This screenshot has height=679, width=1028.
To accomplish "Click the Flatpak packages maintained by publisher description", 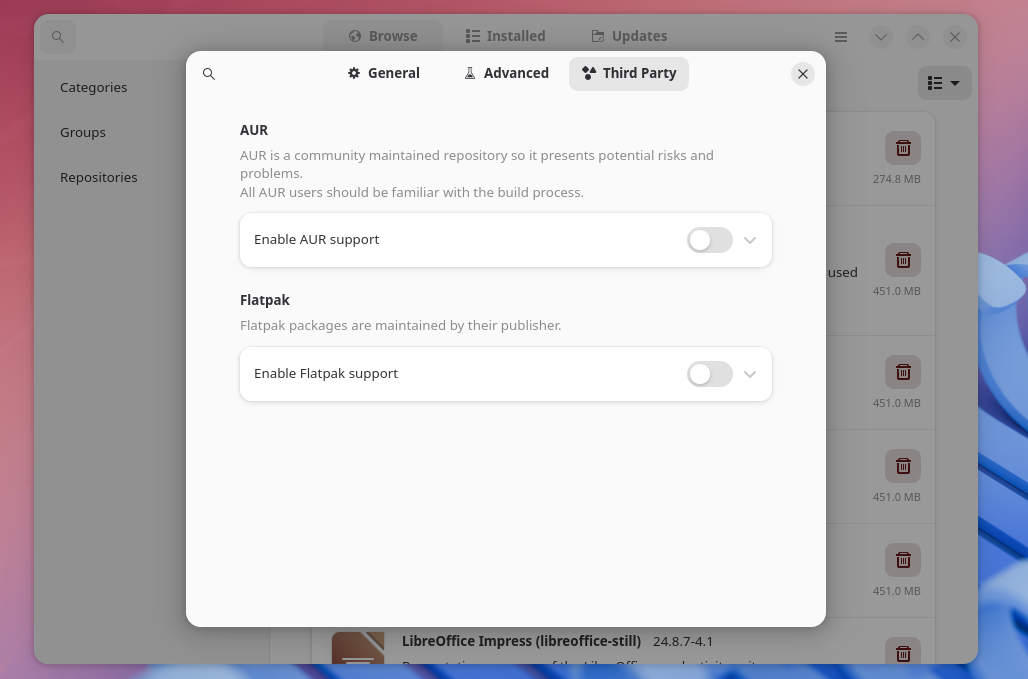I will click(401, 326).
